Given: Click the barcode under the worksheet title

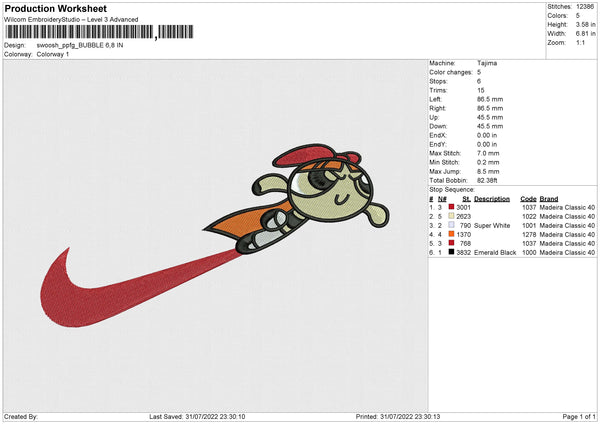Looking at the screenshot, I should (x=99, y=32).
